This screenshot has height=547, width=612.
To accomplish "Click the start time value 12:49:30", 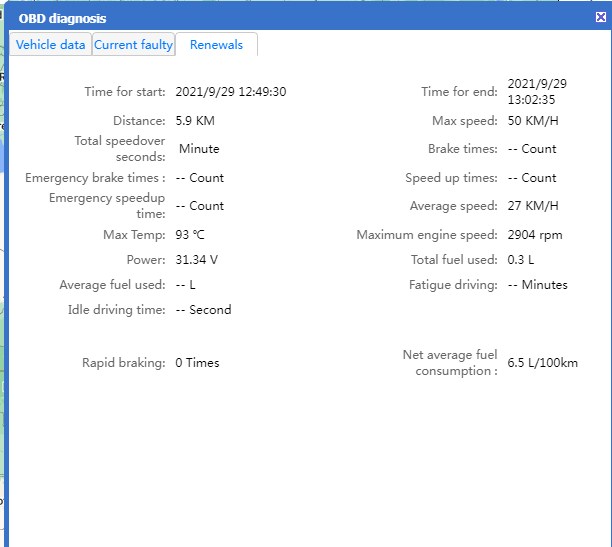I will tap(230, 92).
